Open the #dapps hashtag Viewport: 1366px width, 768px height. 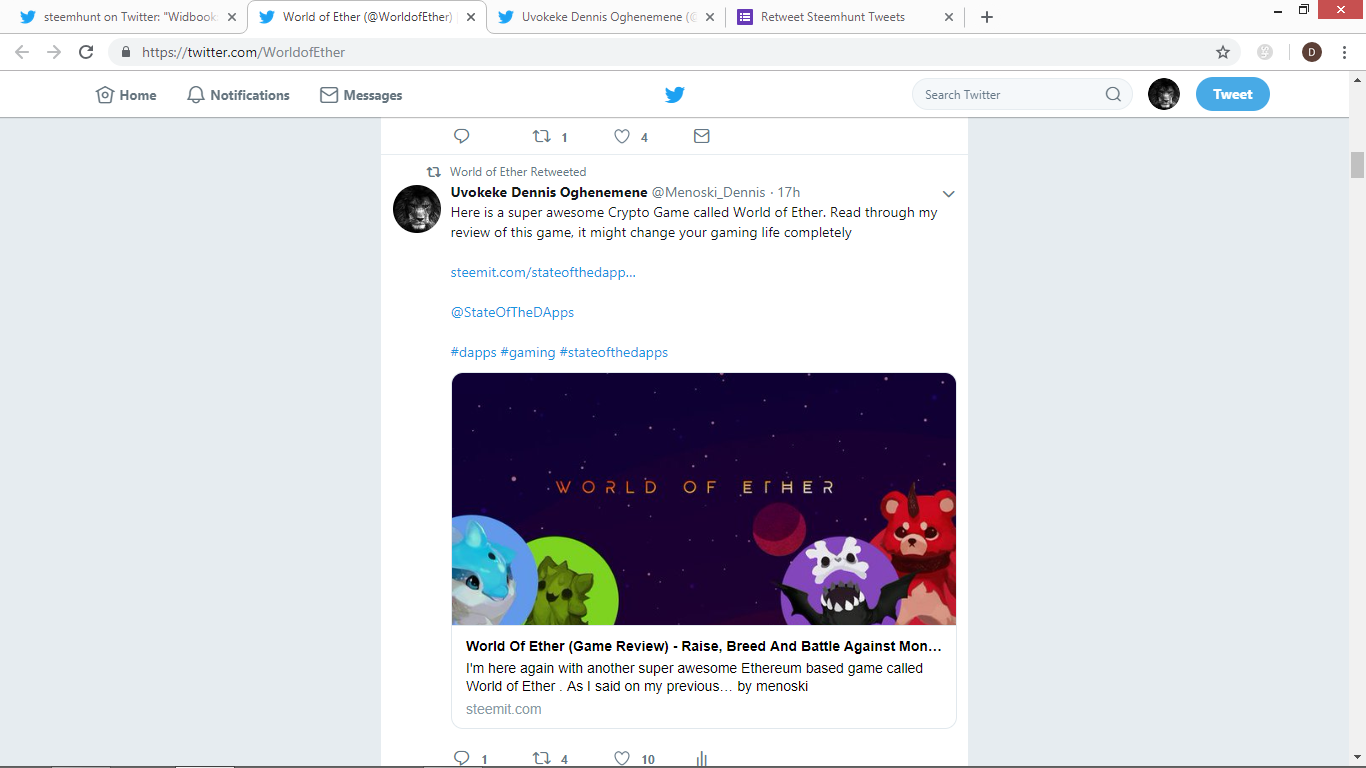474,352
